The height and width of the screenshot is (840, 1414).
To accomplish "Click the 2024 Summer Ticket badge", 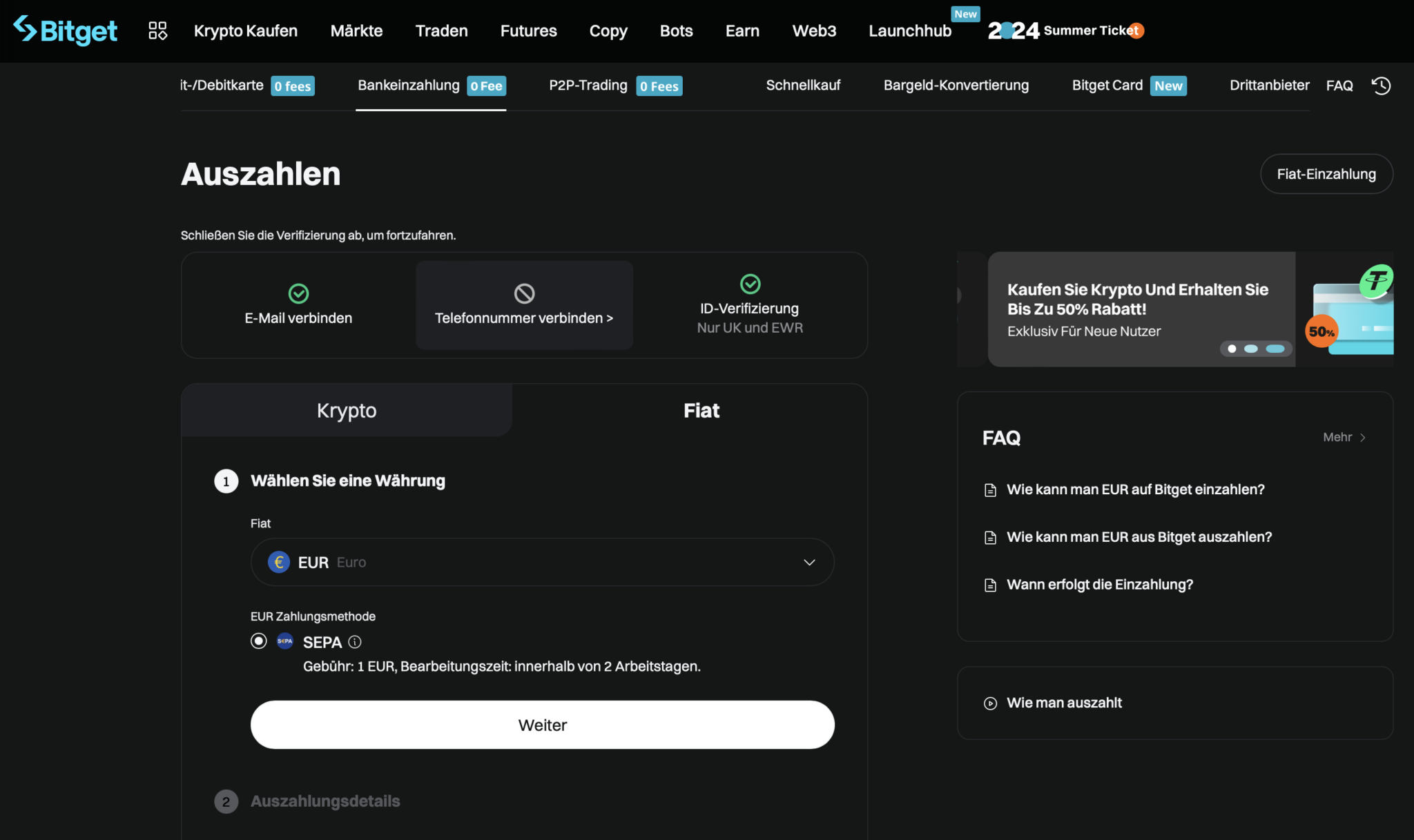I will [x=1065, y=30].
